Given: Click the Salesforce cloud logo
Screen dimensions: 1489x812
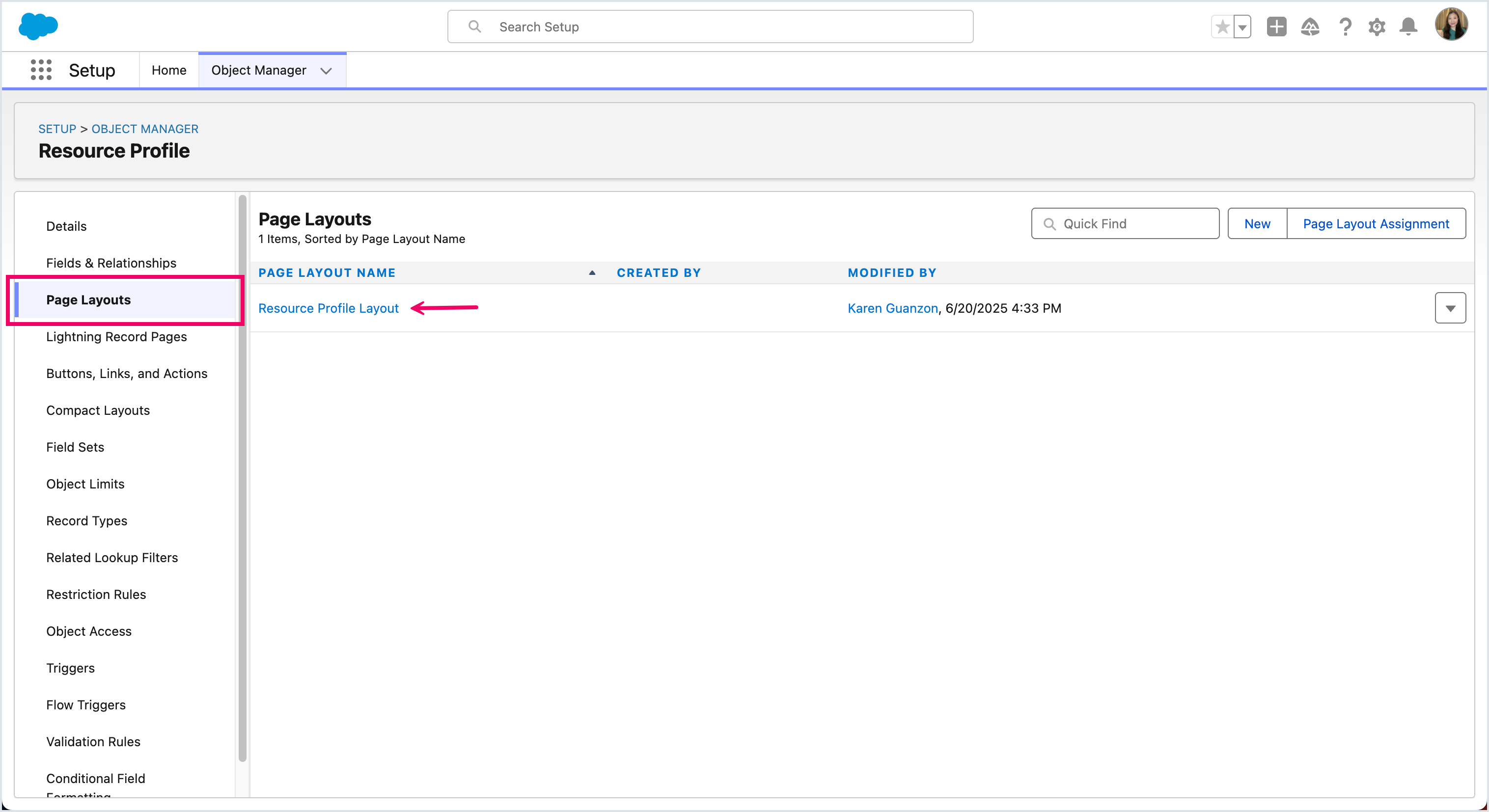Looking at the screenshot, I should (38, 27).
